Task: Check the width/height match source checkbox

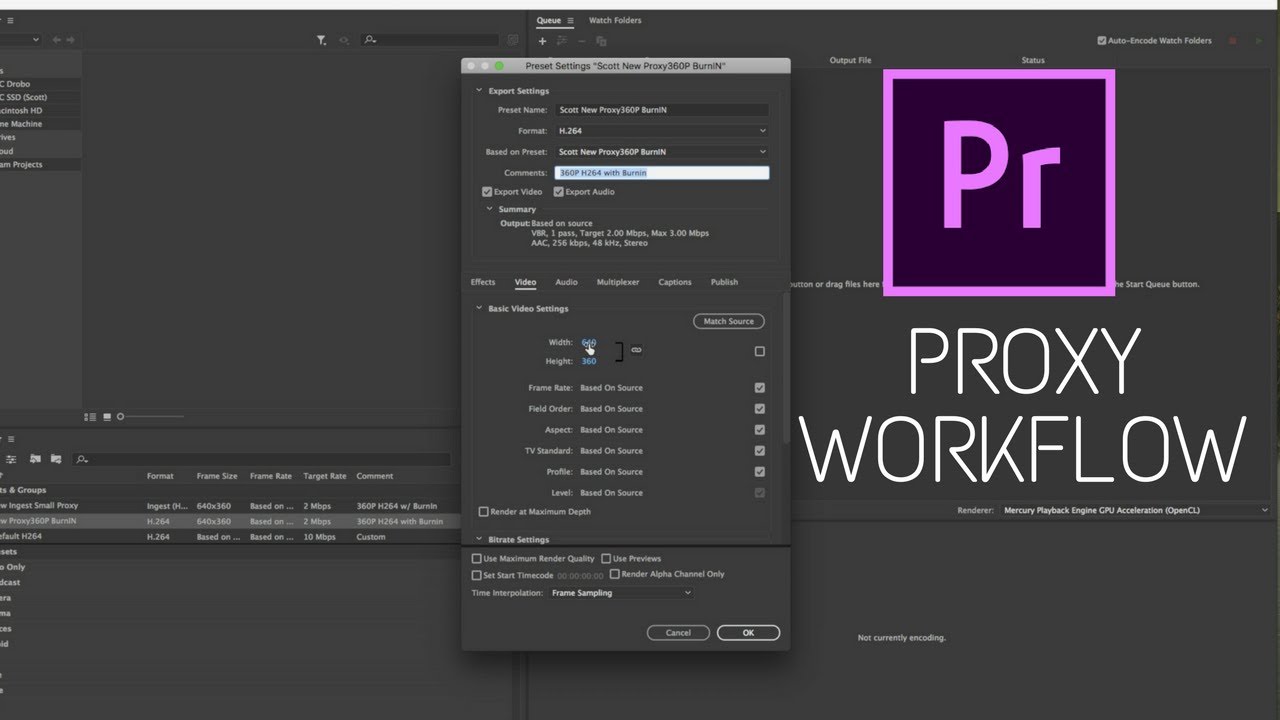Action: point(760,351)
